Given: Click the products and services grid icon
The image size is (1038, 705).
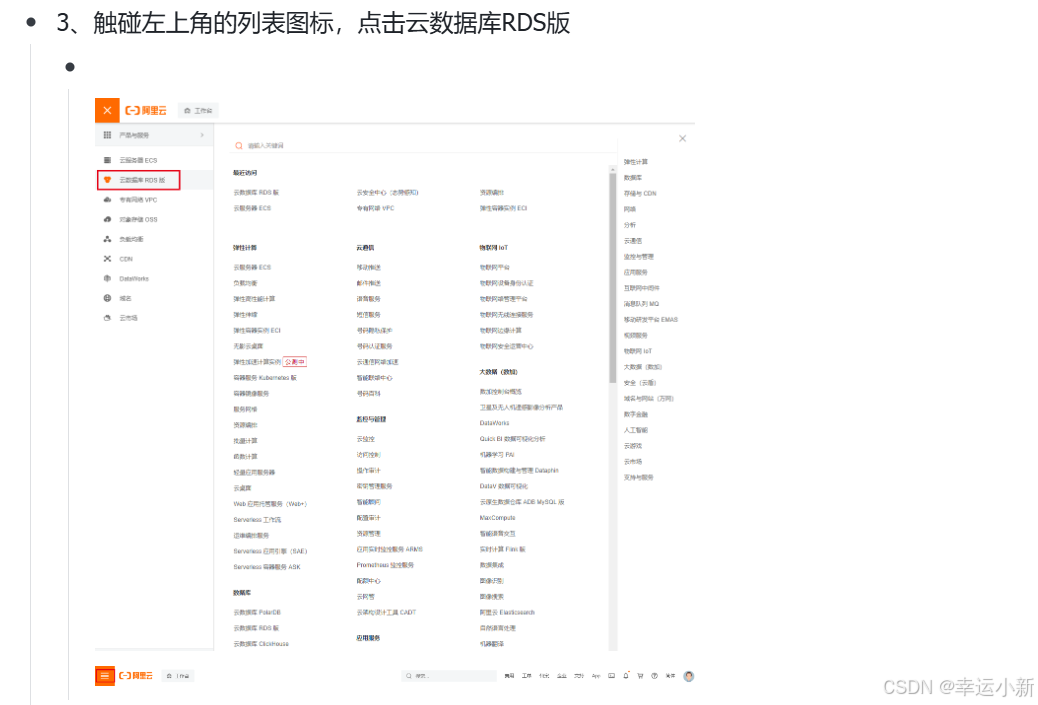Looking at the screenshot, I should (107, 135).
